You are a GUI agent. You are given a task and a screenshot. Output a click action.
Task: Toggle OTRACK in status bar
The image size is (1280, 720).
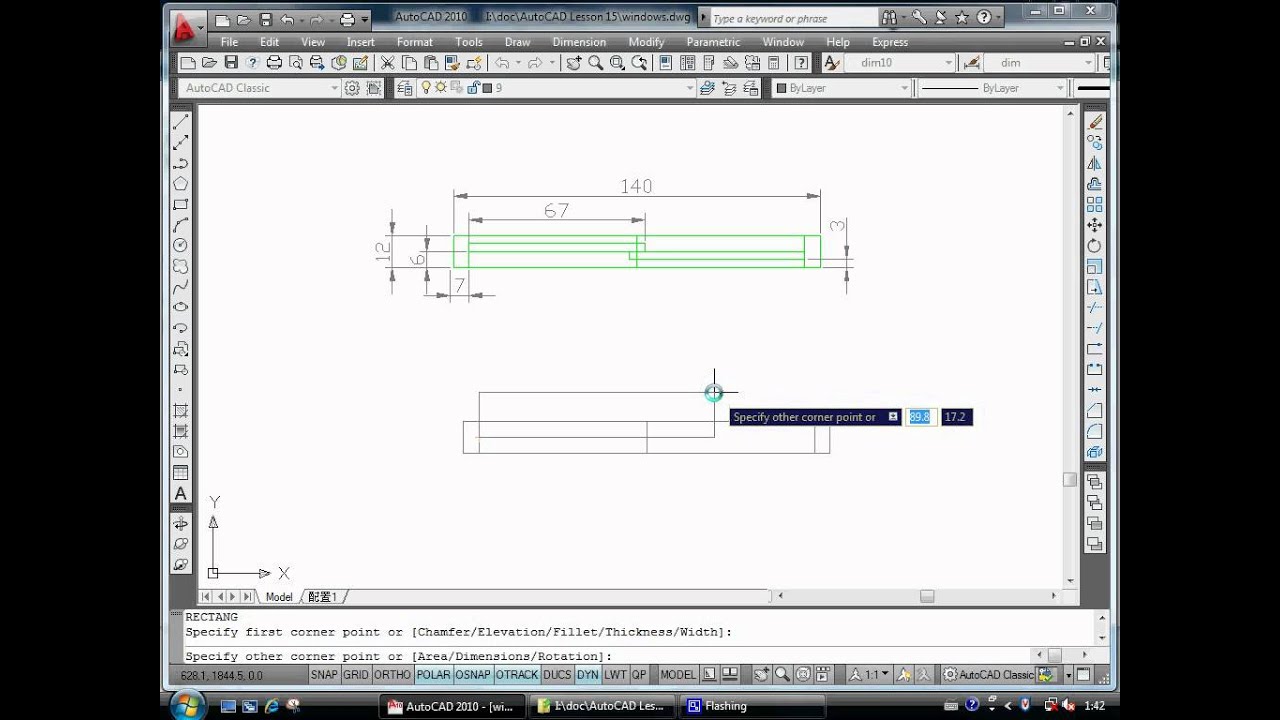pyautogui.click(x=517, y=675)
